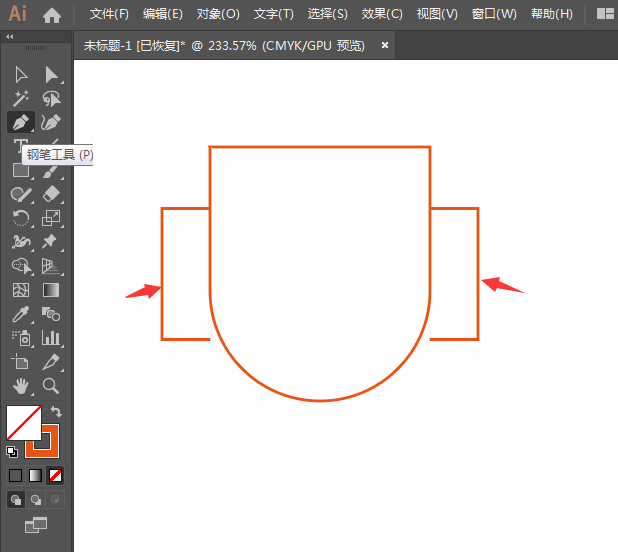Viewport: 618px width, 552px height.
Task: Collapse the tools panel with double arrows
Action: point(10,37)
